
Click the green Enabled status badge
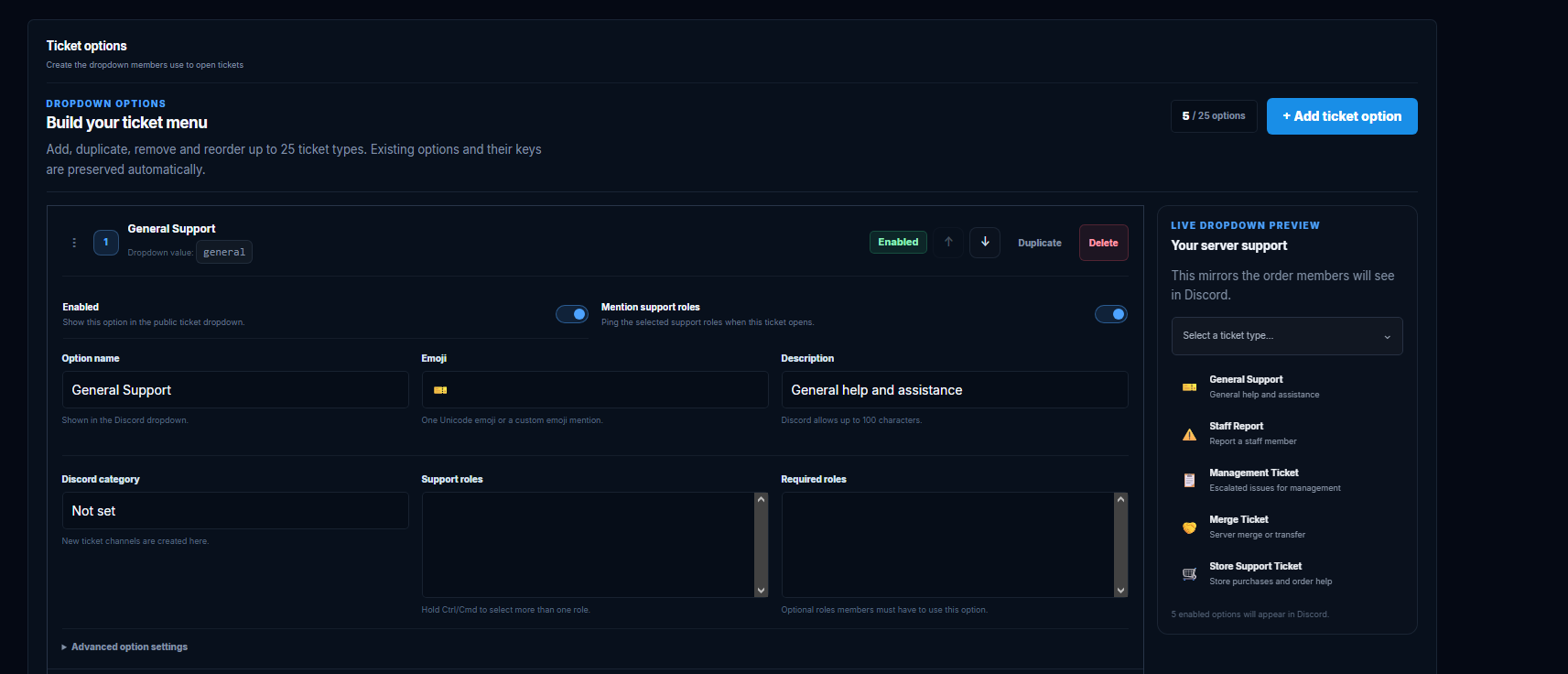[898, 242]
